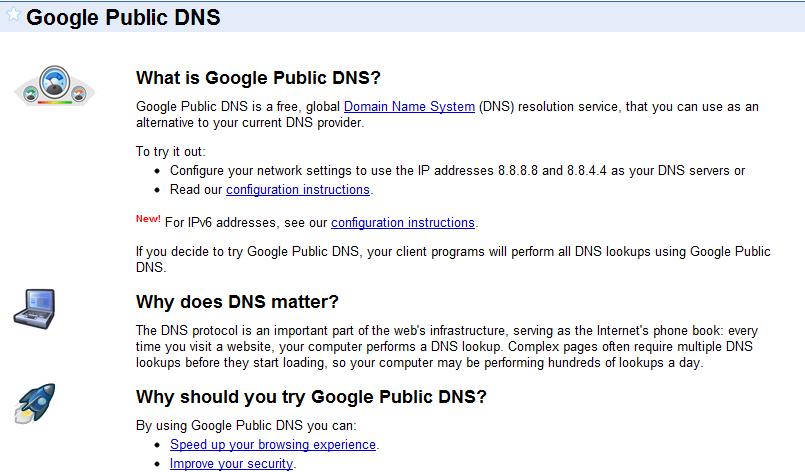Click the speedometer gauge icon
The height and width of the screenshot is (472, 805).
click(x=54, y=88)
